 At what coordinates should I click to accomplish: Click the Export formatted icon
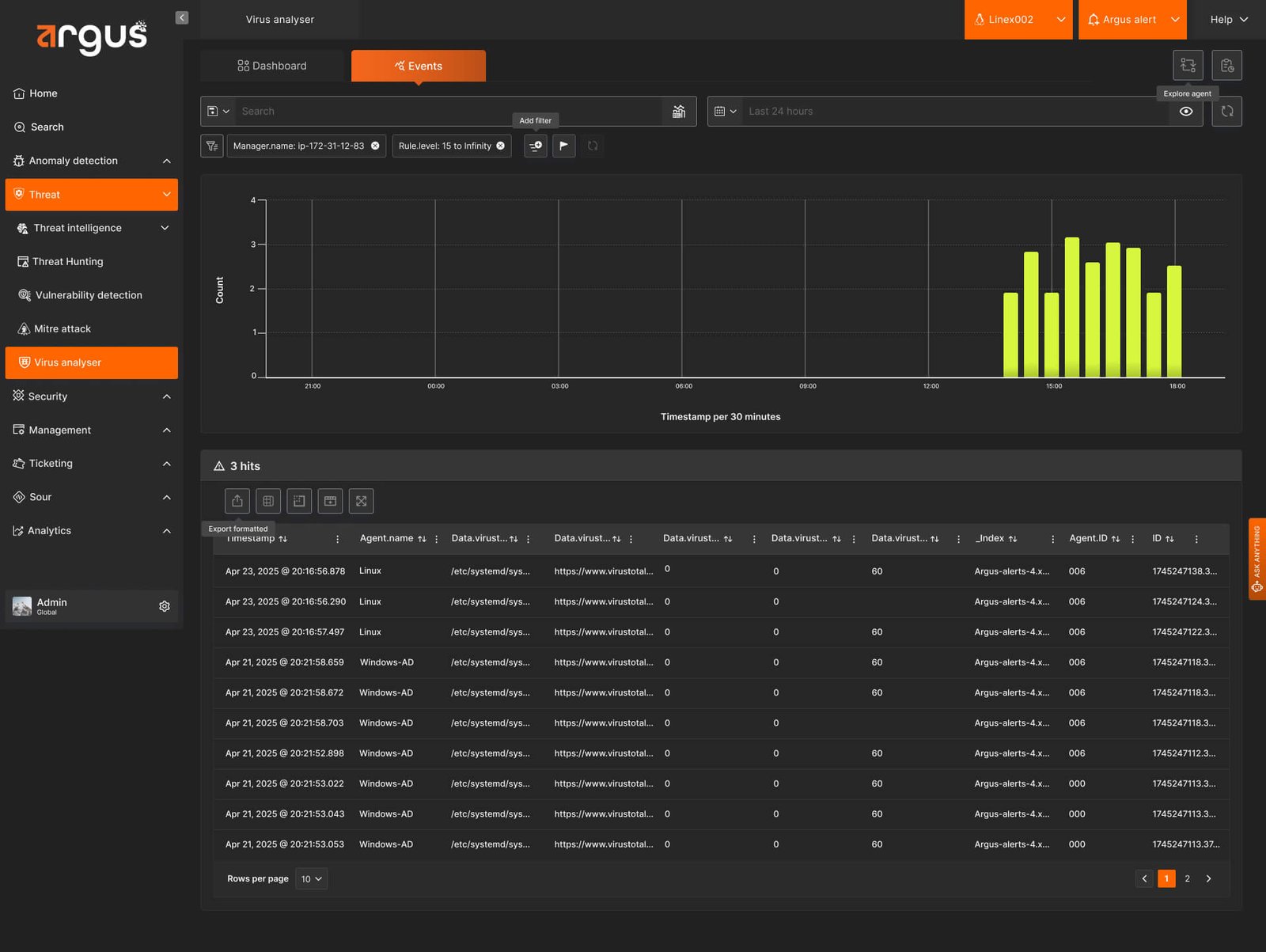point(237,501)
